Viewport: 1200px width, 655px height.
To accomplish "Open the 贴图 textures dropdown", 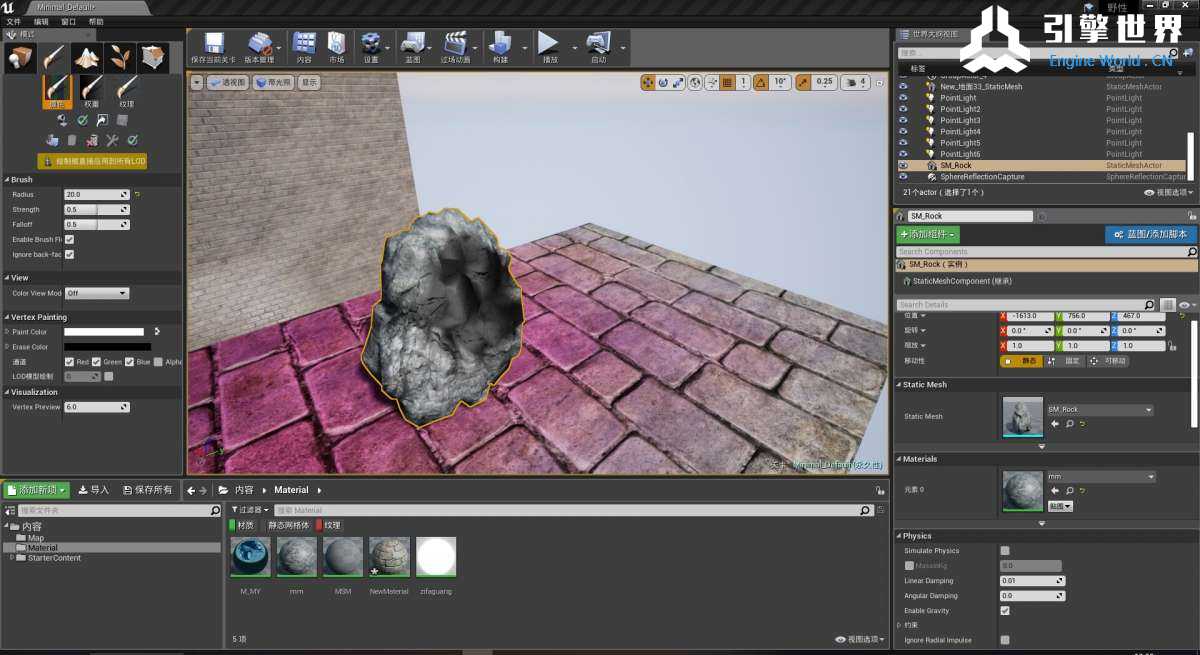I will (x=1060, y=506).
